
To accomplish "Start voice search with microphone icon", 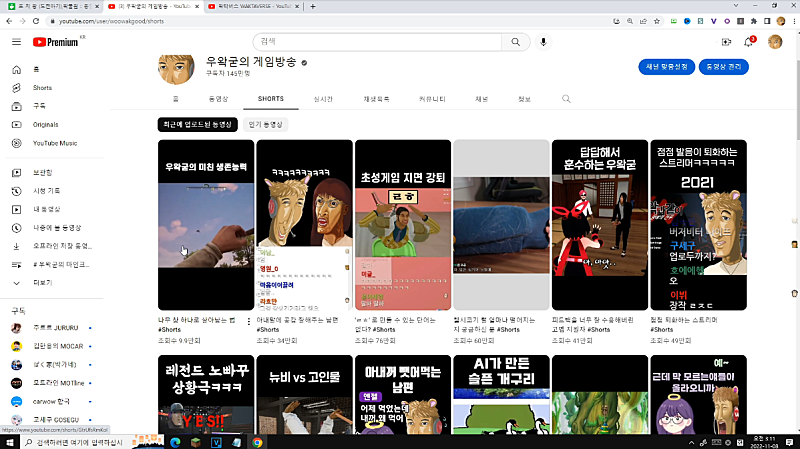I will pos(544,42).
